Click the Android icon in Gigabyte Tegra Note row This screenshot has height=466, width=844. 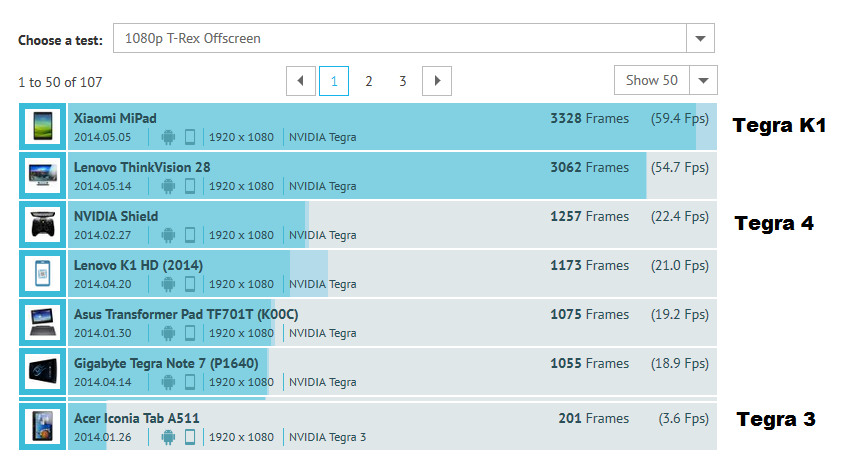[168, 382]
